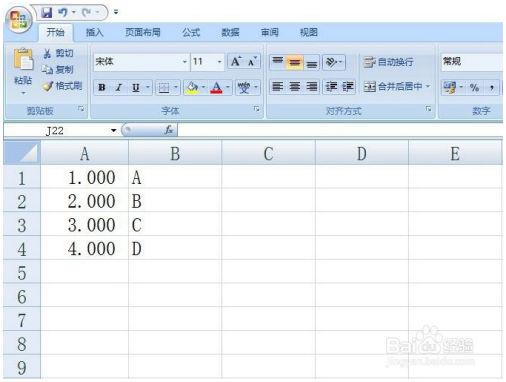Click the 自动换行 wrap text button
The width and height of the screenshot is (506, 382).
[x=388, y=62]
